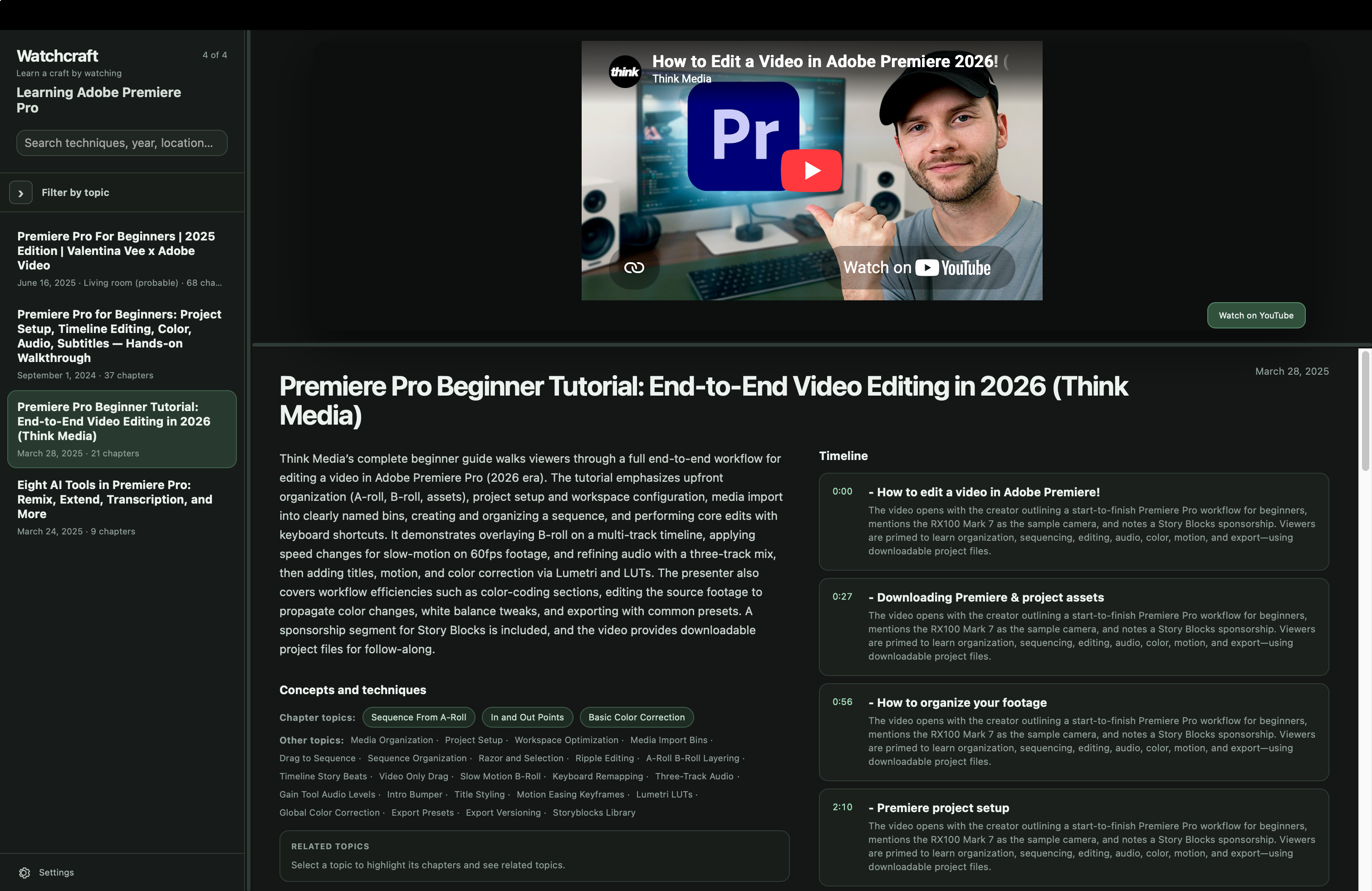Click the video title in the player header
Image resolution: width=1372 pixels, height=891 pixels.
[824, 61]
